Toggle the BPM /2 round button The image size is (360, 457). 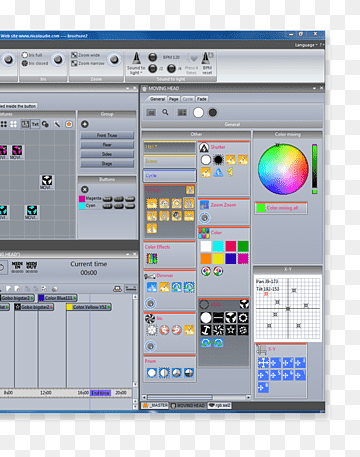(152, 68)
